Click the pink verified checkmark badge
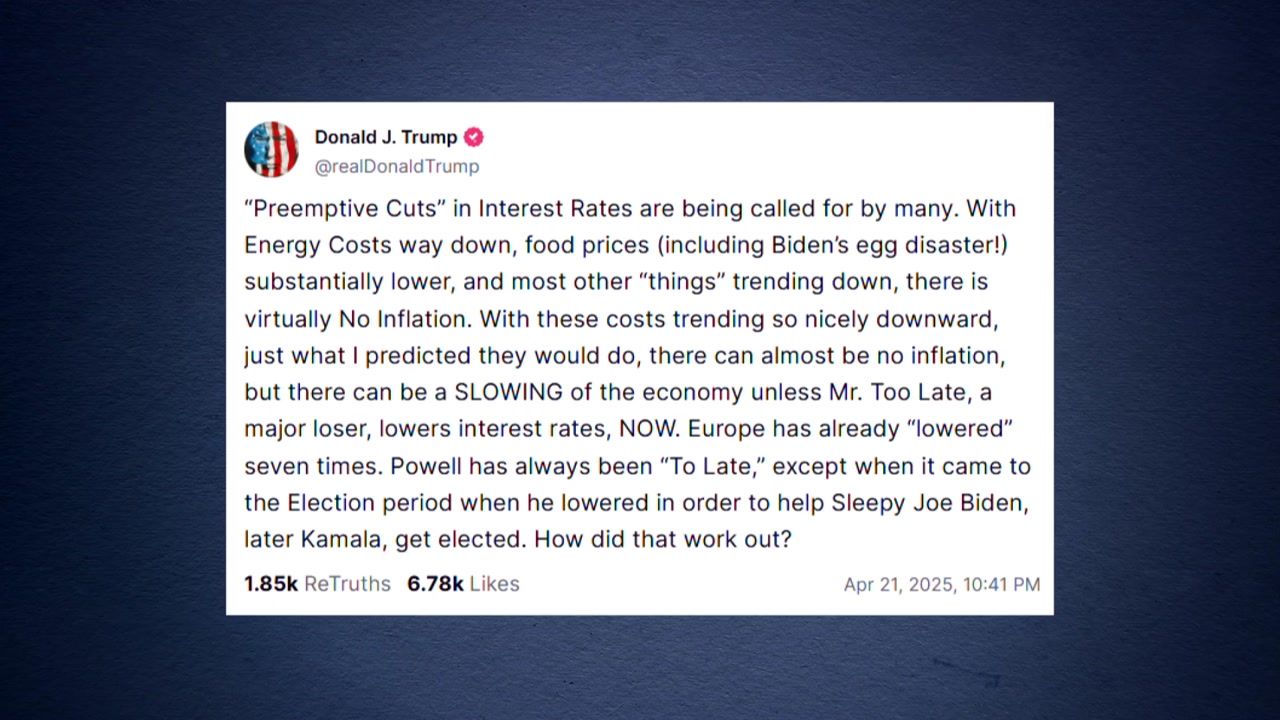1280x720 pixels. 474,137
